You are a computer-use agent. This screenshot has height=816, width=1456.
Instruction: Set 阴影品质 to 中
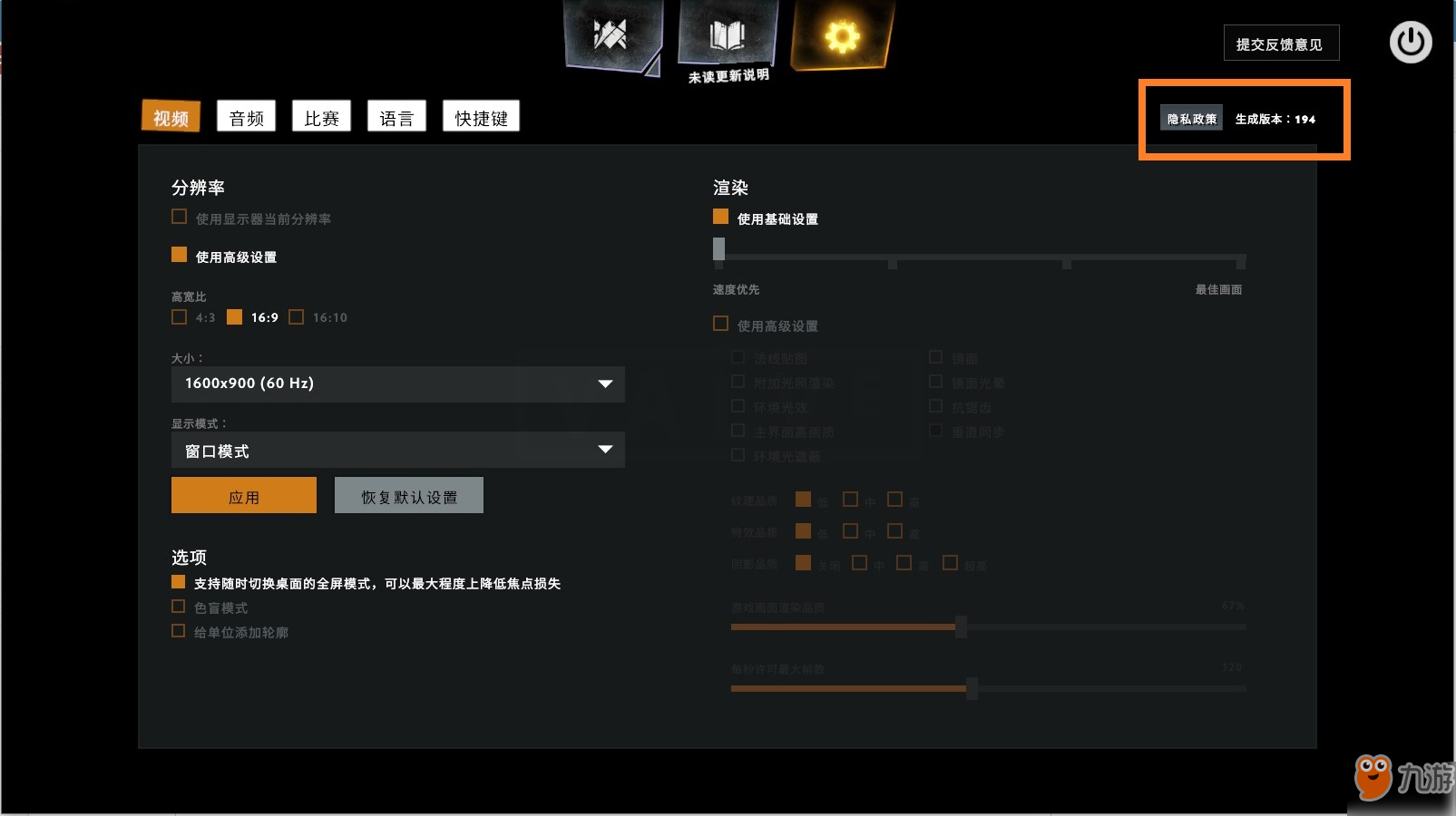pyautogui.click(x=859, y=563)
